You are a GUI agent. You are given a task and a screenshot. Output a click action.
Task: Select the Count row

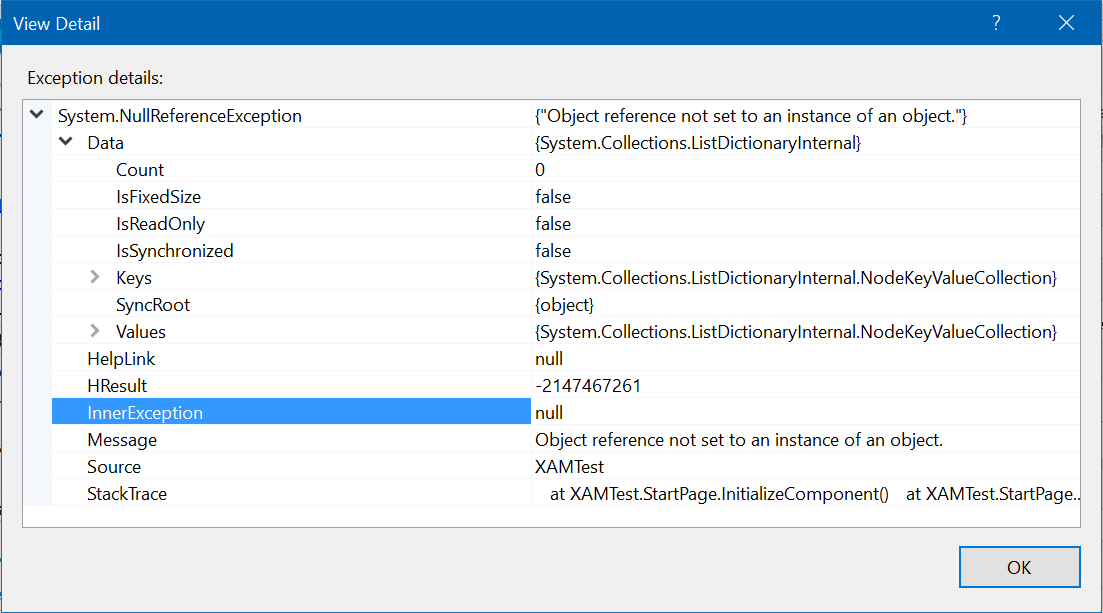coord(140,169)
